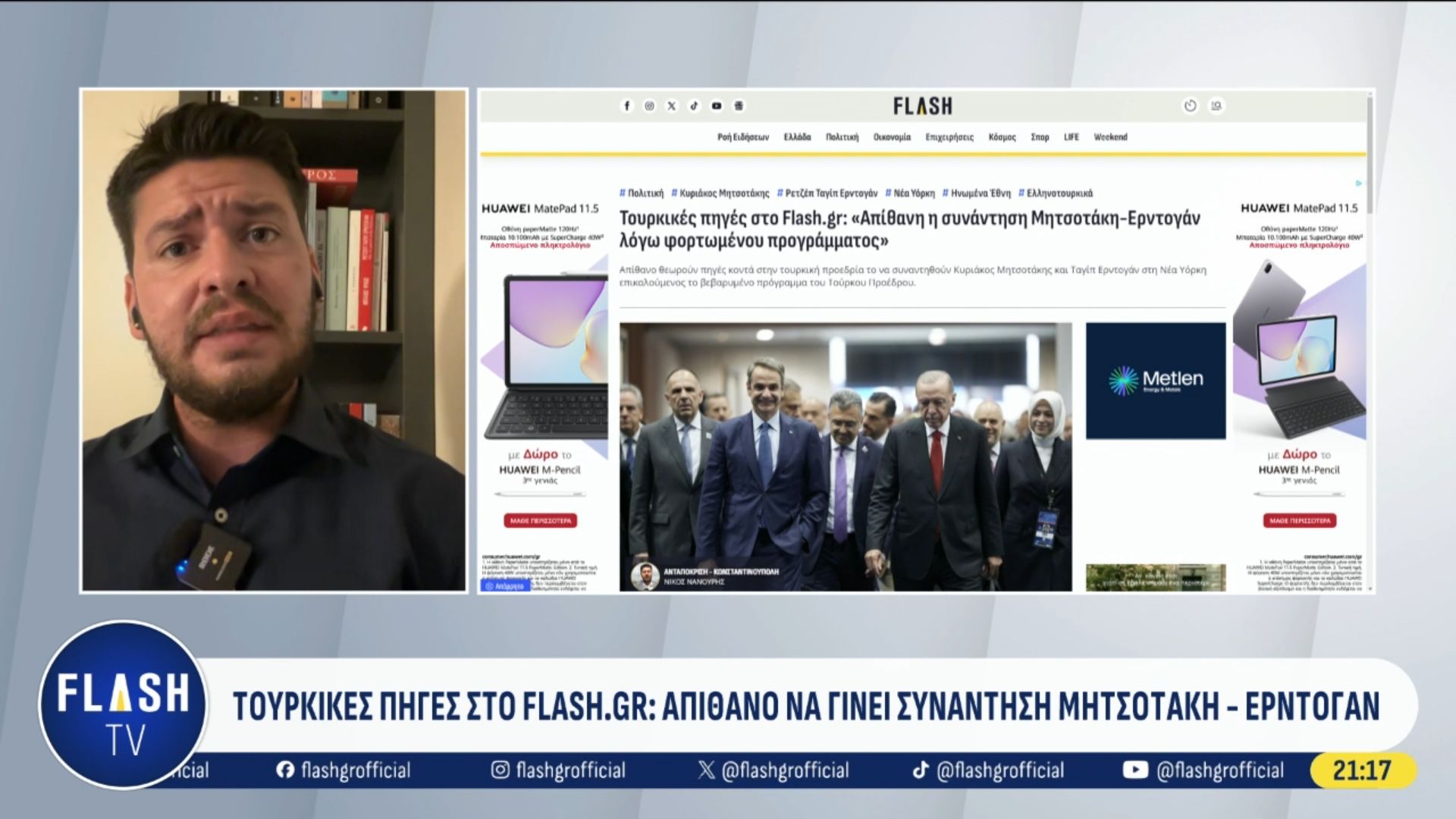Click the ΑΝΤΑΠΟΚΡΙΣΗ - ΚΩΝΣΤΑΝΤΙΝΟΥΠΟΛΗ label
Screen dimensions: 1456x819
click(x=721, y=572)
